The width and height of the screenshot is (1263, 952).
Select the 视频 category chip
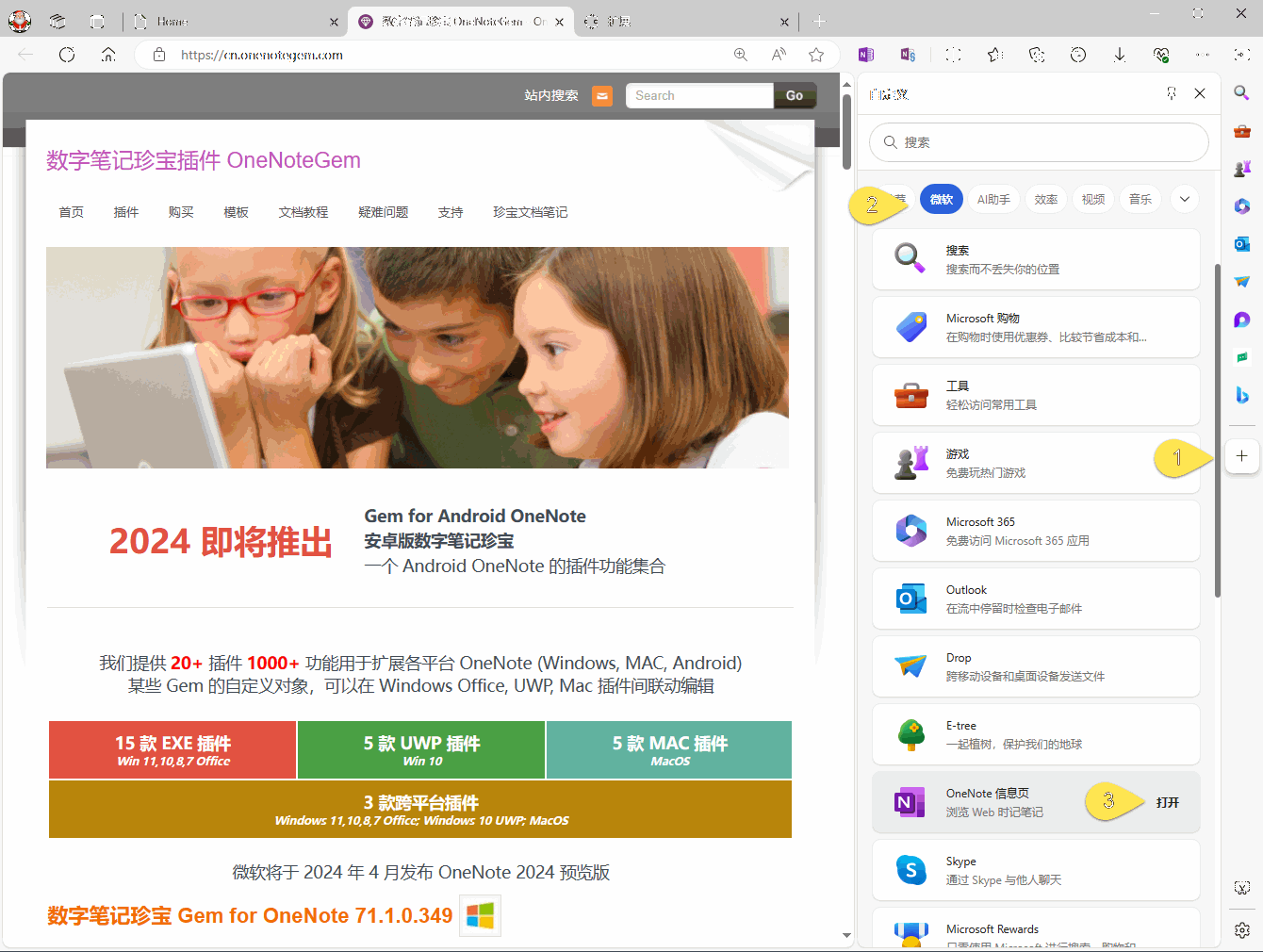click(x=1093, y=199)
